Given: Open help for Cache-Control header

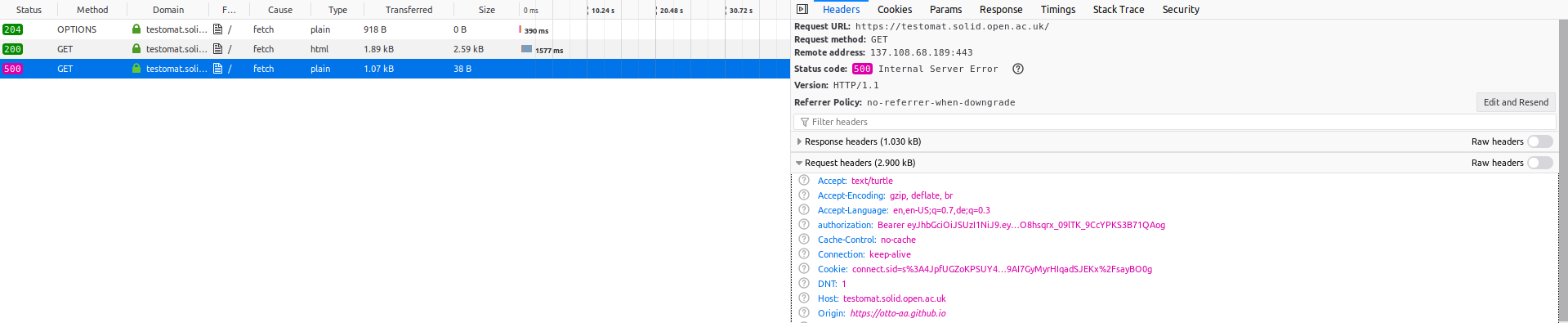Looking at the screenshot, I should pyautogui.click(x=804, y=240).
